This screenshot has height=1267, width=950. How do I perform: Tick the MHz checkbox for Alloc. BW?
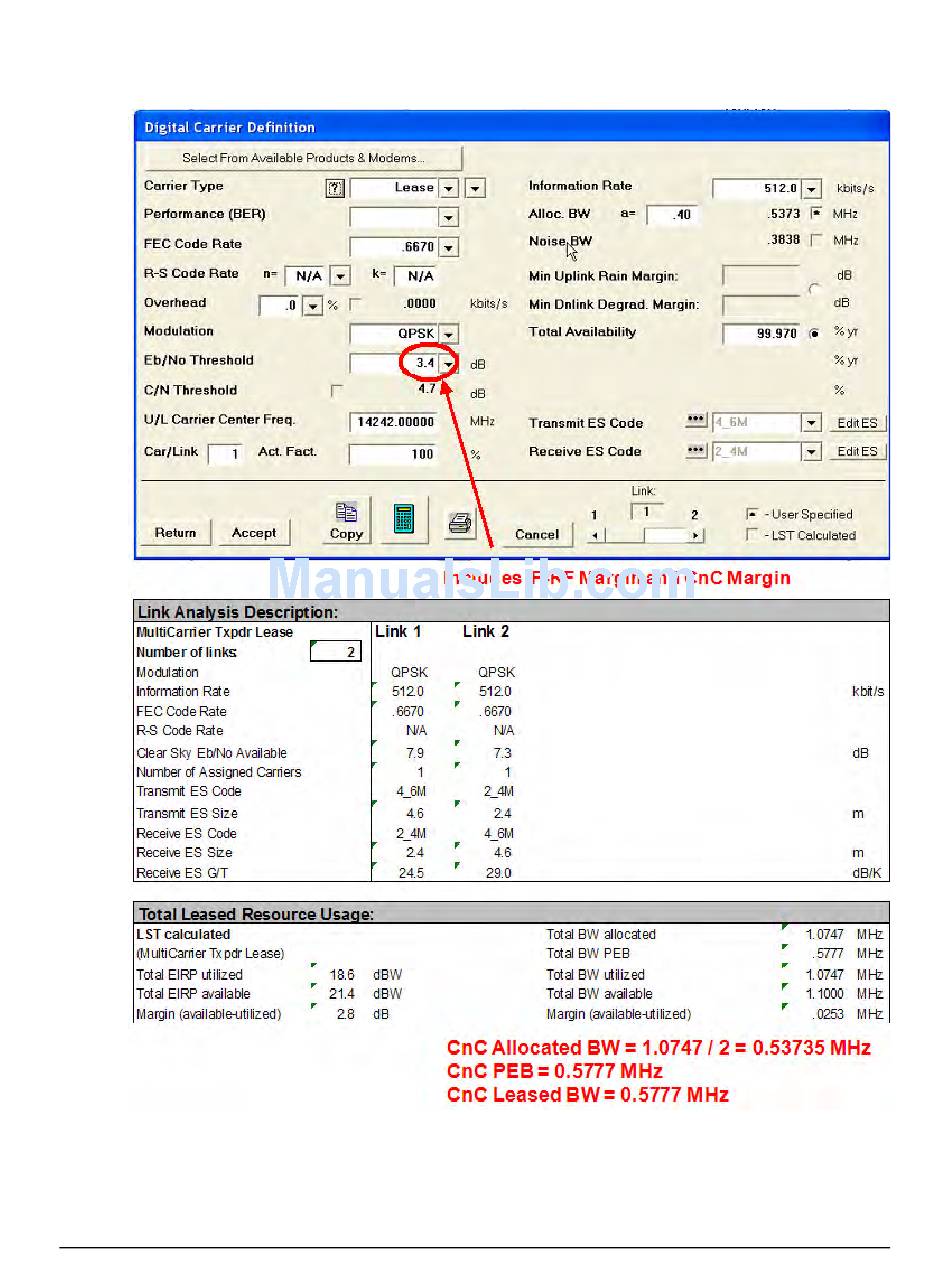coord(817,213)
